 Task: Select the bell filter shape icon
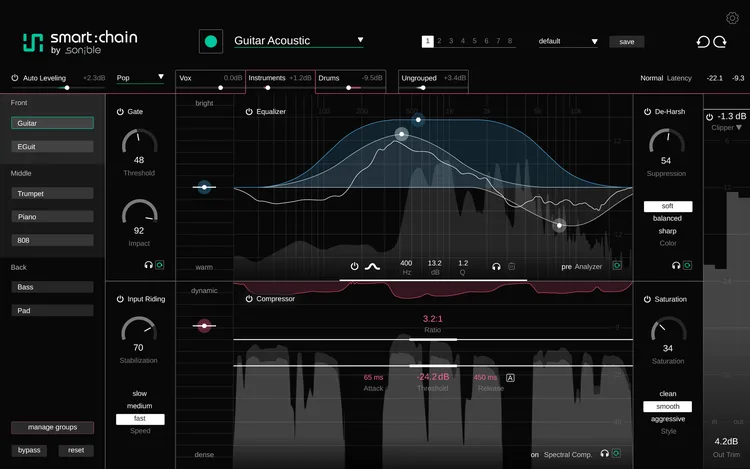pyautogui.click(x=372, y=266)
